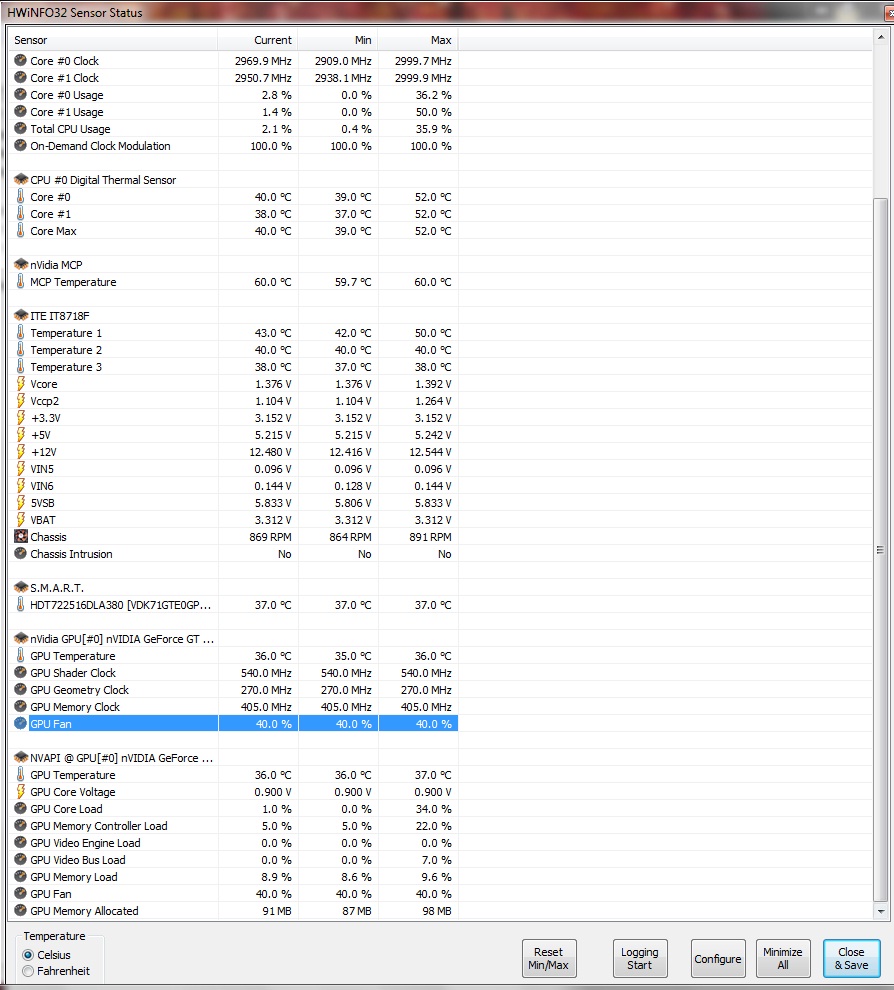Click the Total CPU Usage icon

click(x=20, y=129)
